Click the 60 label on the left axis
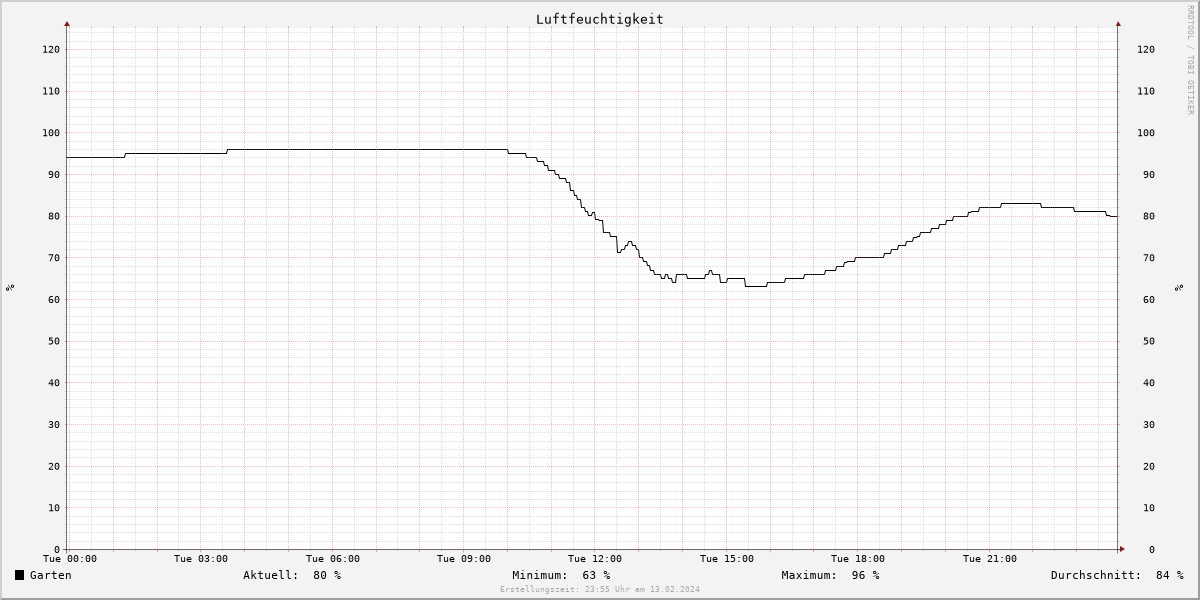Viewport: 1200px width, 600px height. point(54,300)
